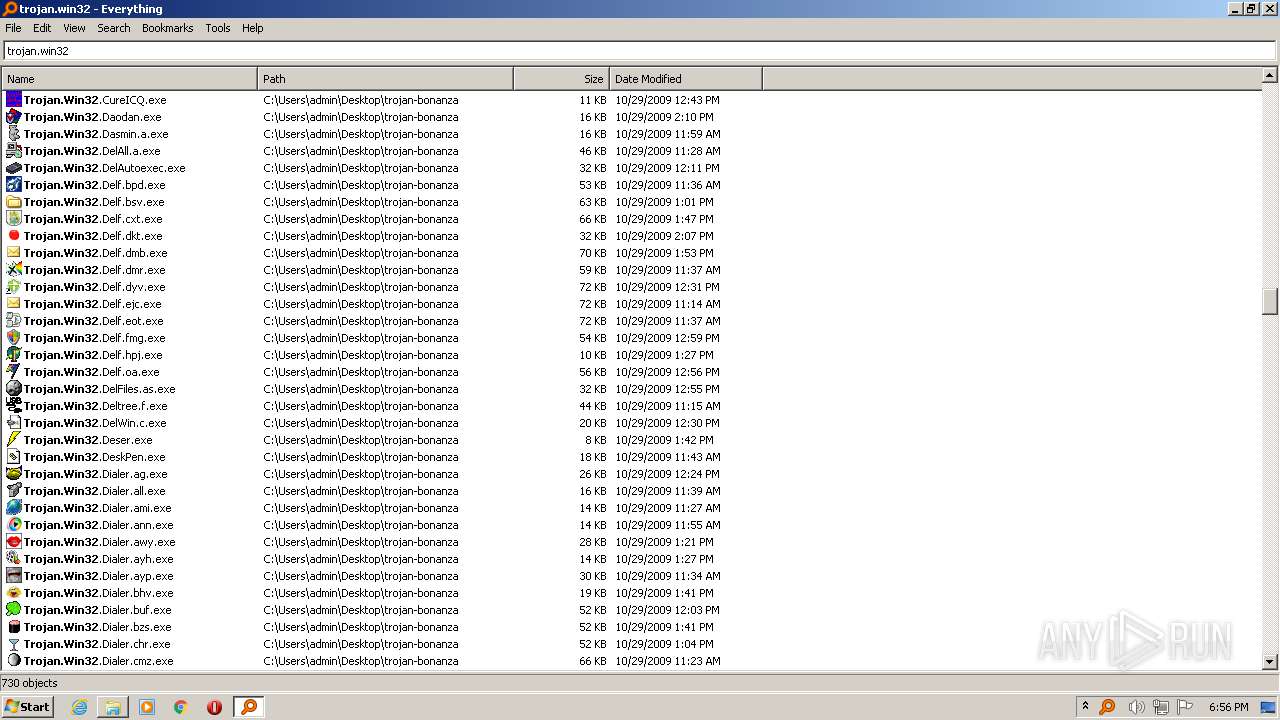Click the Start button
The image size is (1280, 720).
pyautogui.click(x=28, y=707)
